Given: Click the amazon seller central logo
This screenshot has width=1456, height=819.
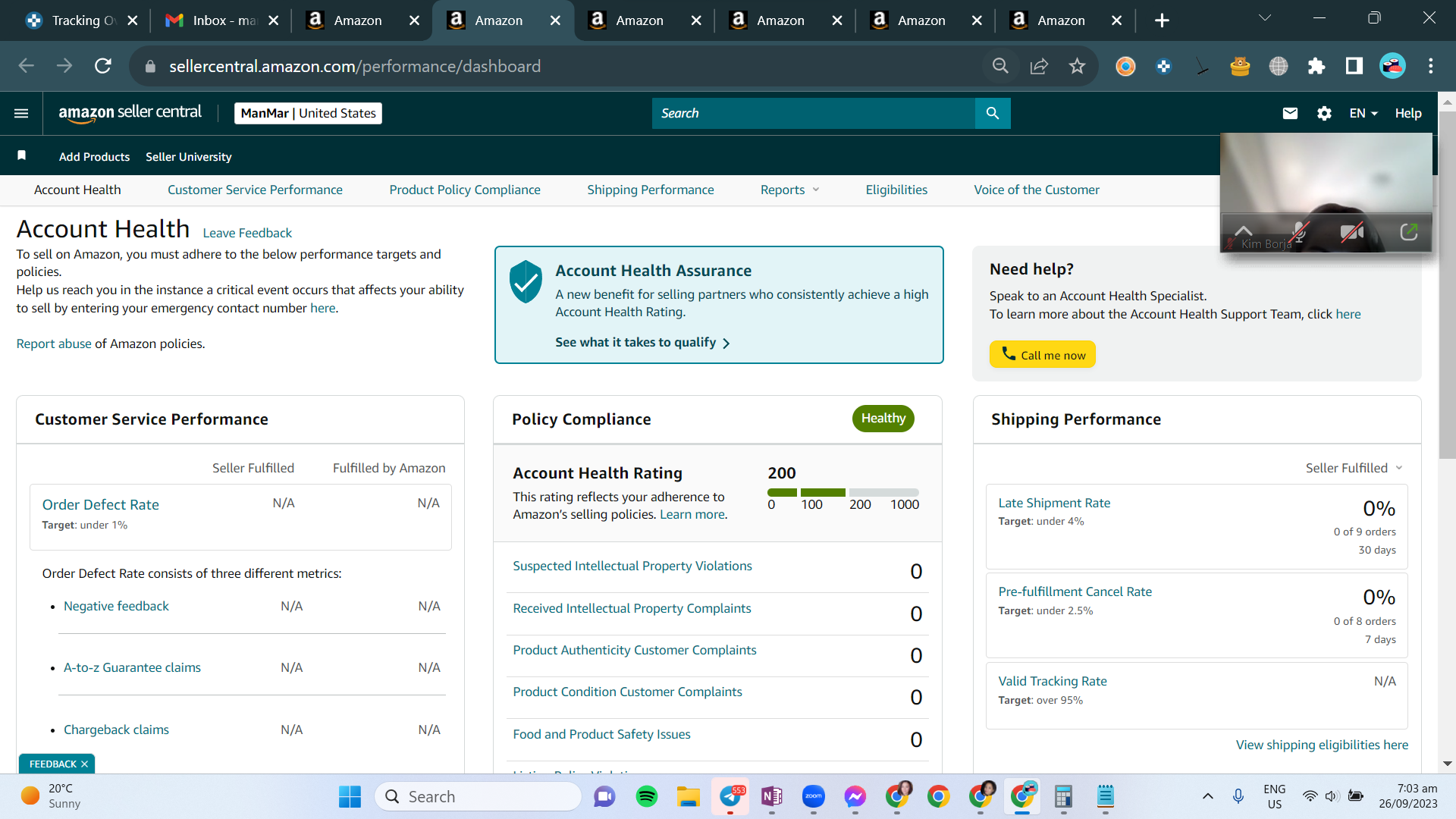Looking at the screenshot, I should point(130,113).
